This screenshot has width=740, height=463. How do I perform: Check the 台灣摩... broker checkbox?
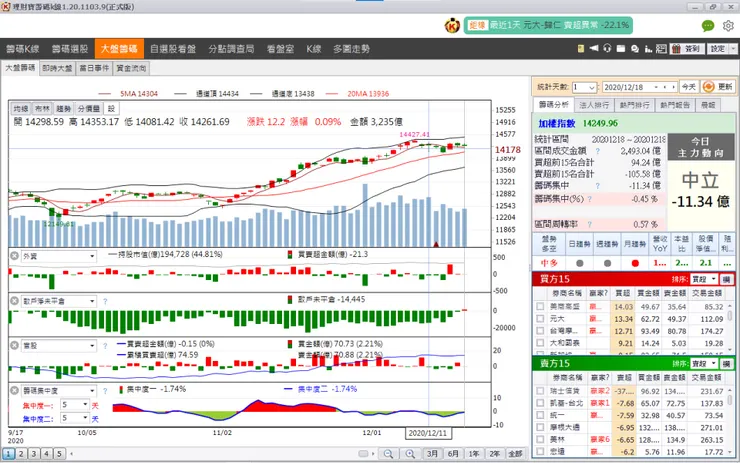click(x=540, y=331)
